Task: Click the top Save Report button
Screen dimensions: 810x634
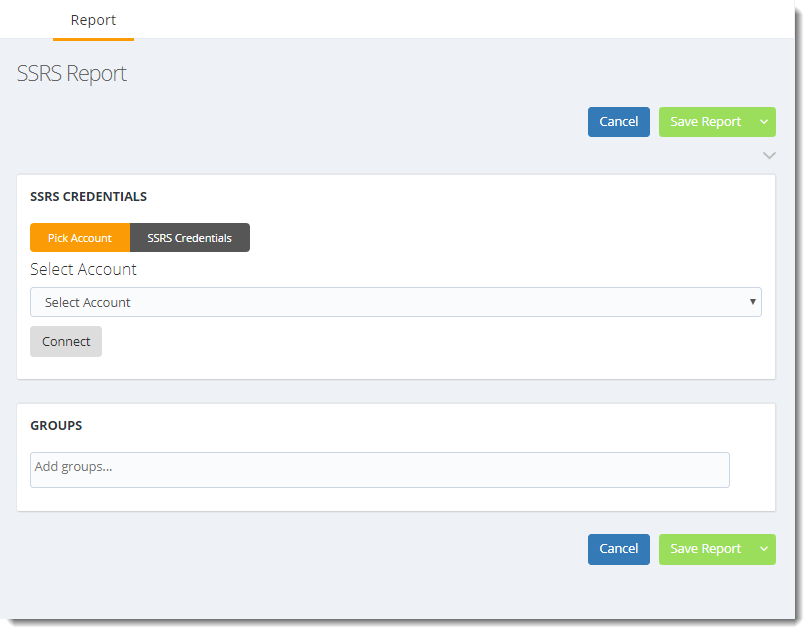Action: coord(705,122)
